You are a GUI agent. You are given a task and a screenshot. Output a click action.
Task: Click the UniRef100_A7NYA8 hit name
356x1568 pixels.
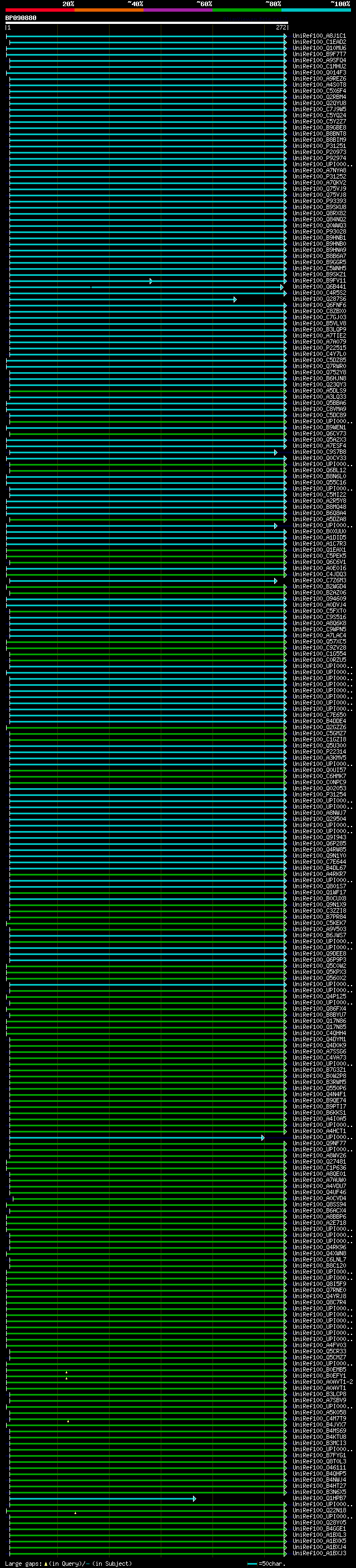point(319,170)
